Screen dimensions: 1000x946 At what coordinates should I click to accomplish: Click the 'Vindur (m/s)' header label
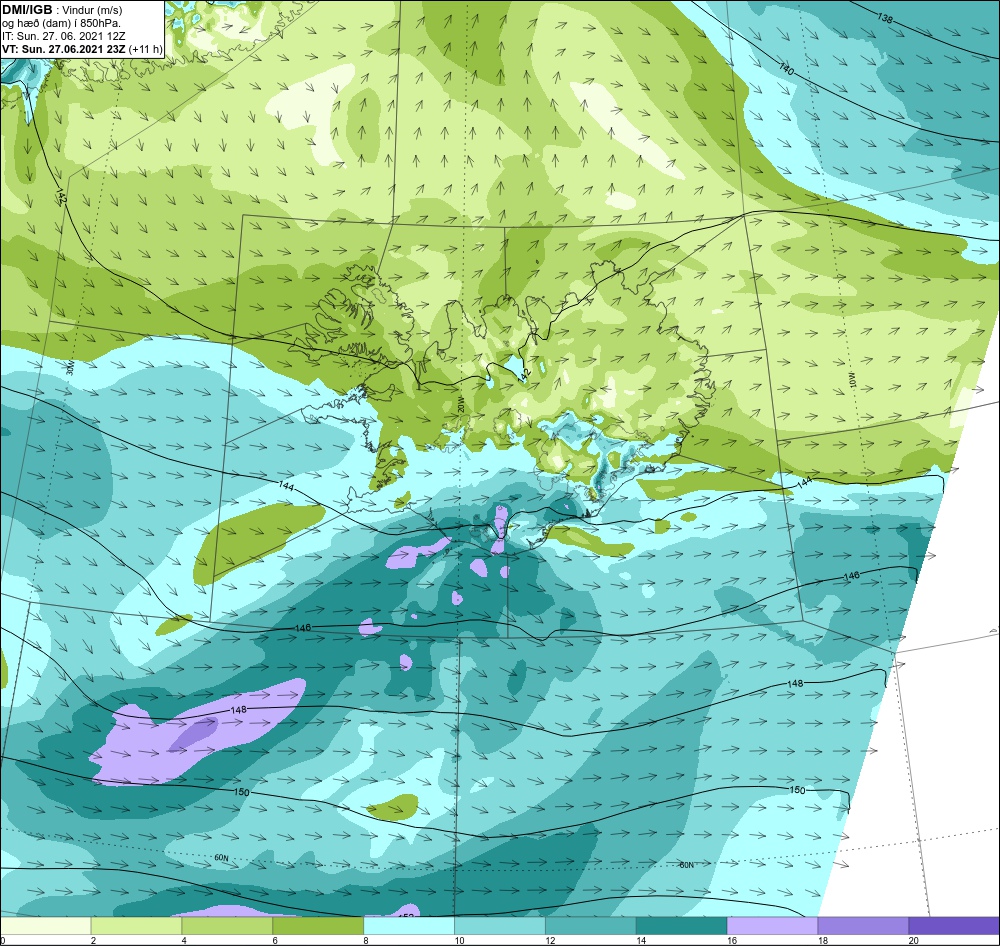pos(92,10)
